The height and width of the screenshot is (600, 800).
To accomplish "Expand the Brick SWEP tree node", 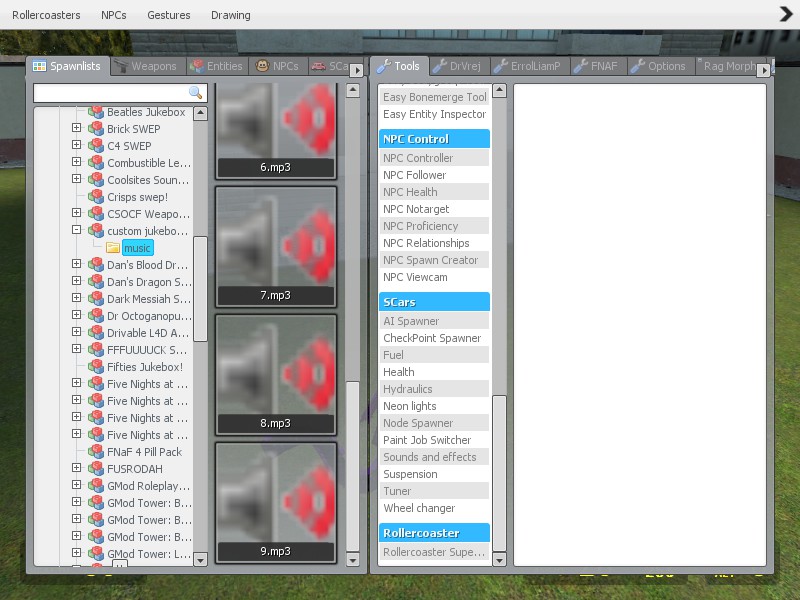I will pos(76,129).
